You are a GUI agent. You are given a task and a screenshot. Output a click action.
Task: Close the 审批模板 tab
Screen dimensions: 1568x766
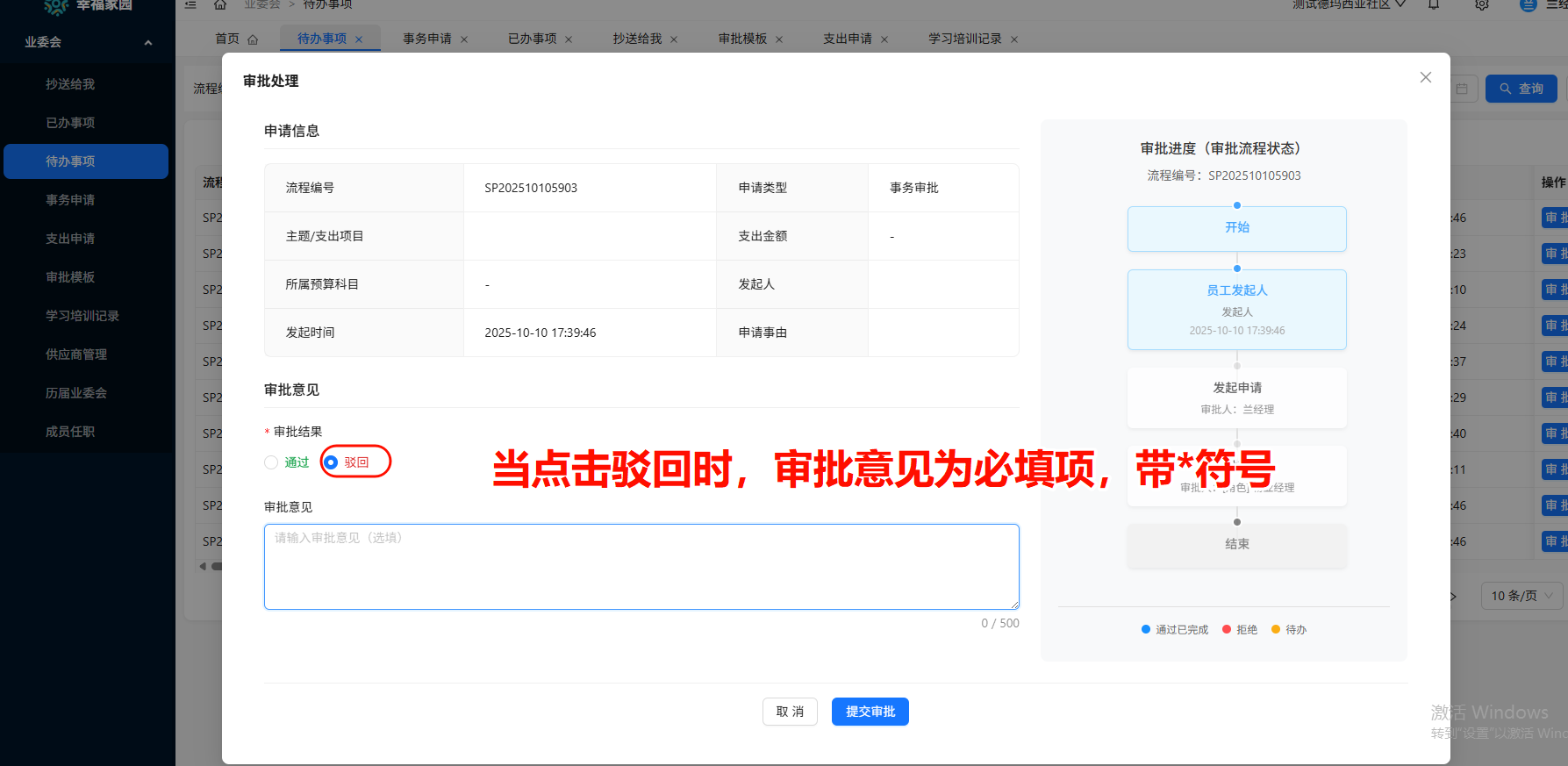[779, 39]
